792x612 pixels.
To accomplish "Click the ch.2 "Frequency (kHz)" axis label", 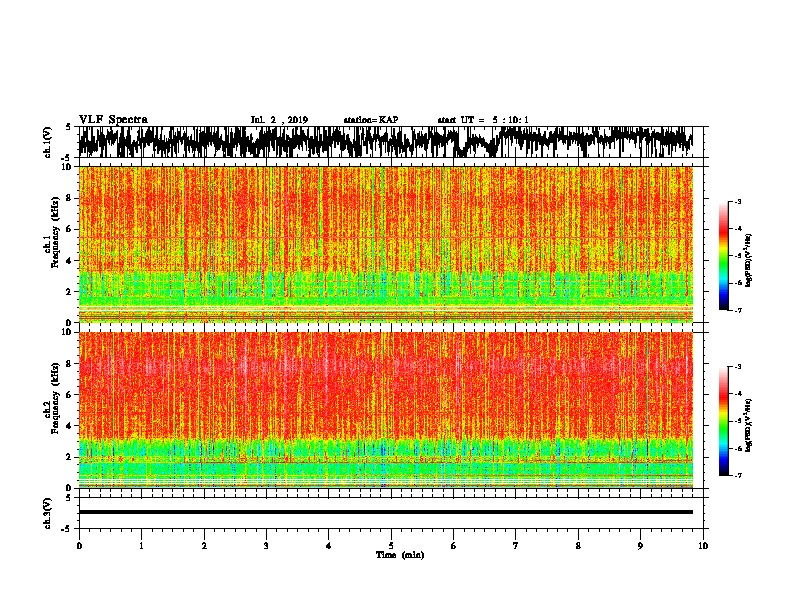I will pos(56,398).
